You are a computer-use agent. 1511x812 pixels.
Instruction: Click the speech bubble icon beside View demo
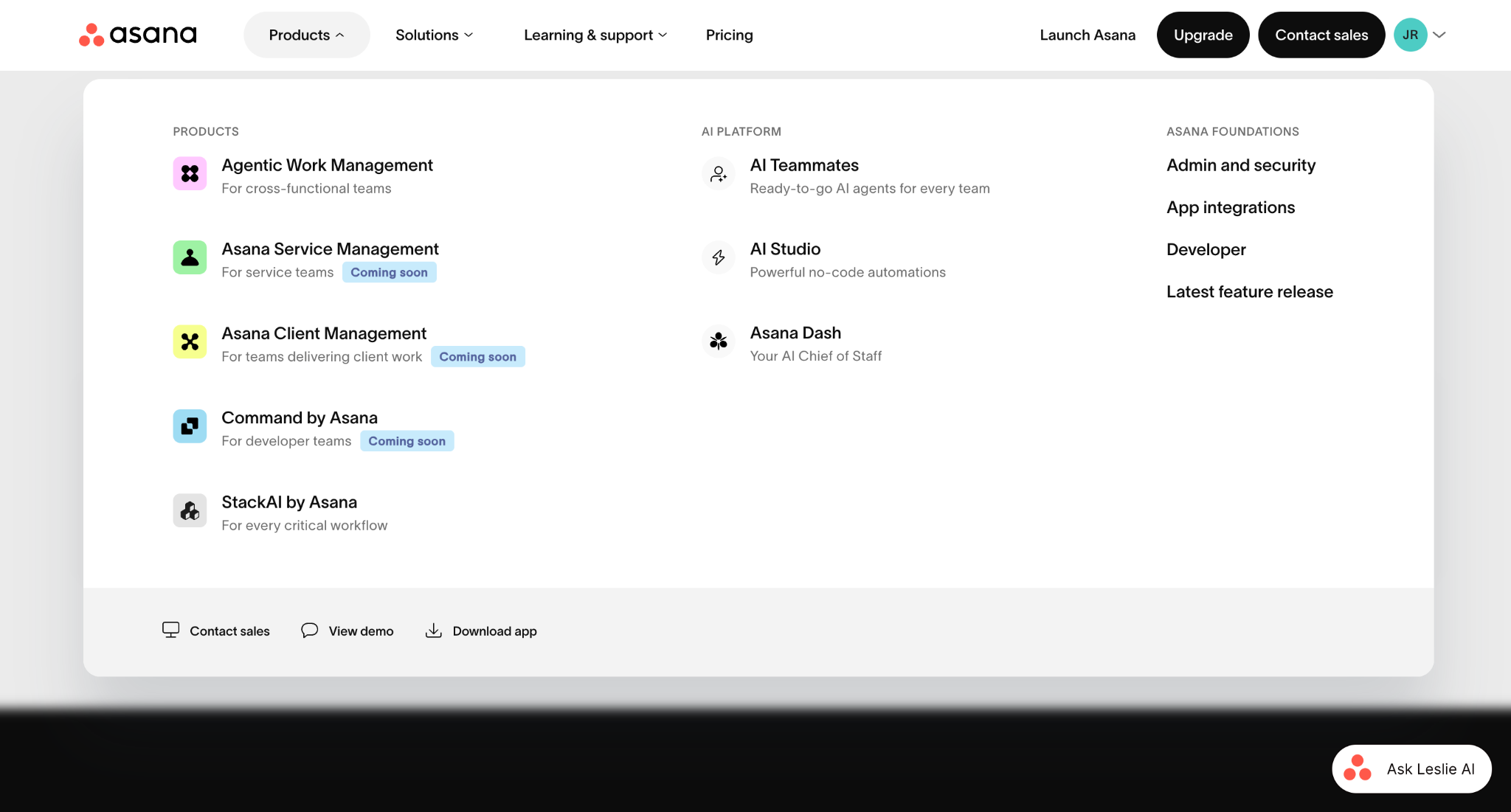point(310,630)
